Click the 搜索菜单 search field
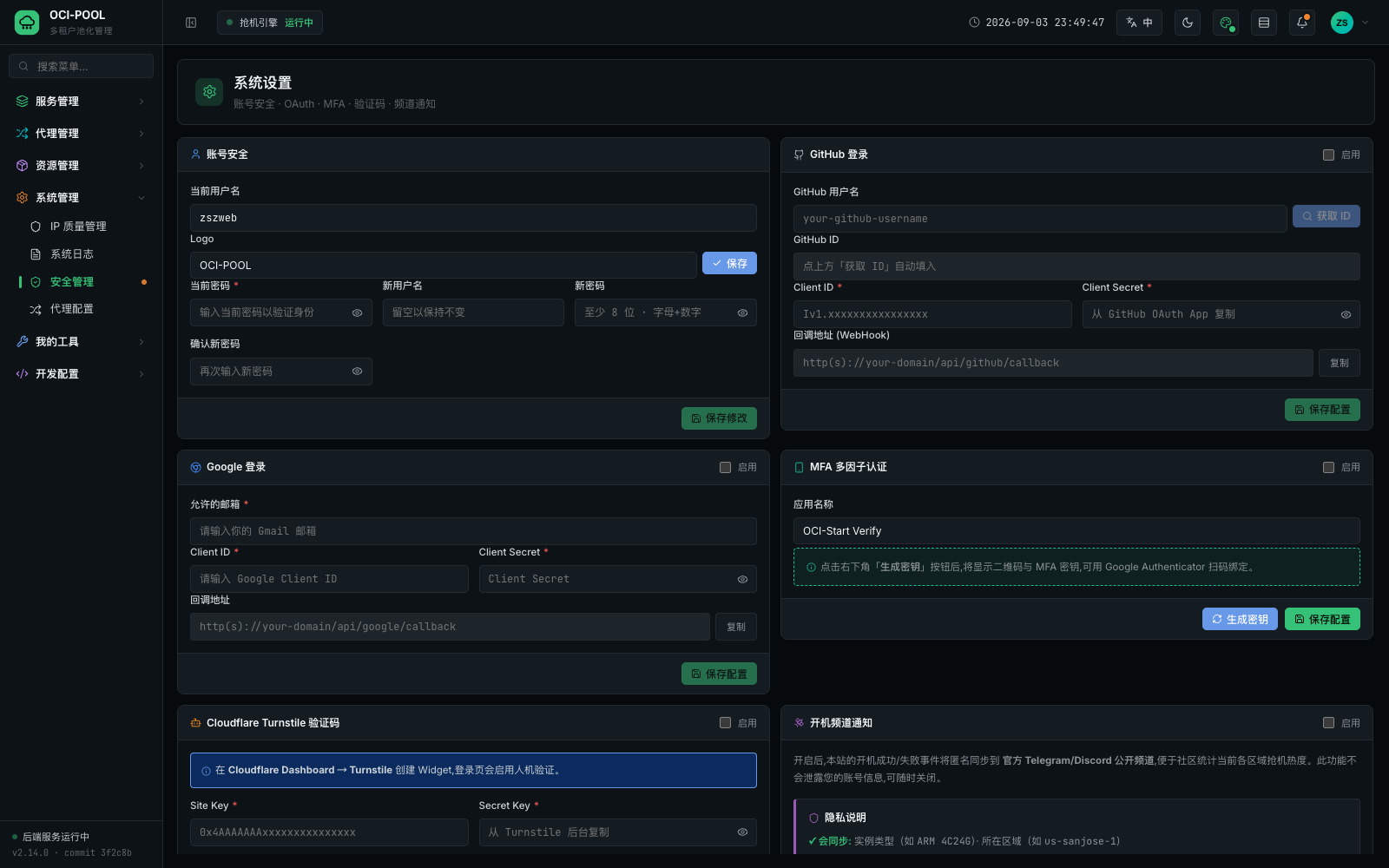 pos(81,66)
